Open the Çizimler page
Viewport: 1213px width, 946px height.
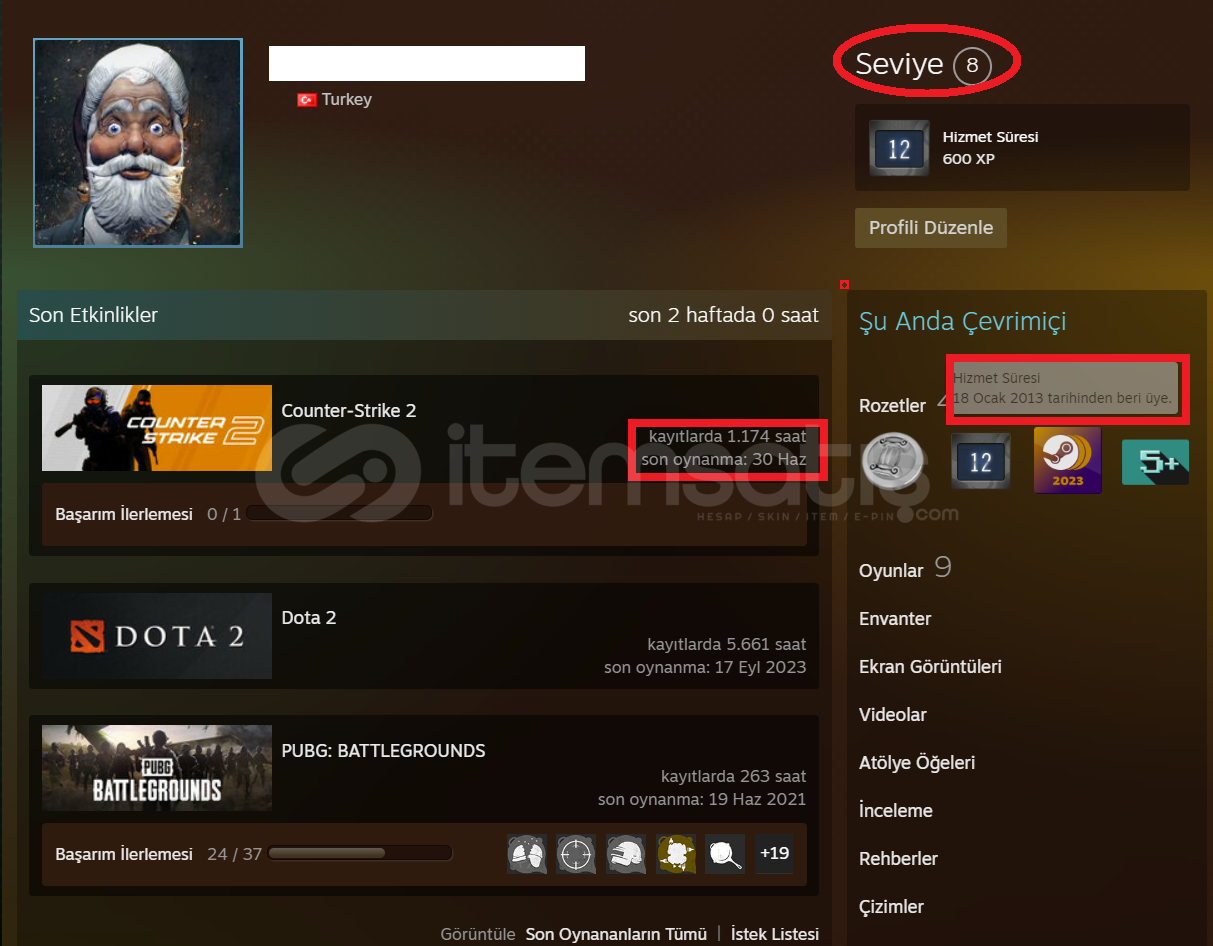click(x=891, y=907)
